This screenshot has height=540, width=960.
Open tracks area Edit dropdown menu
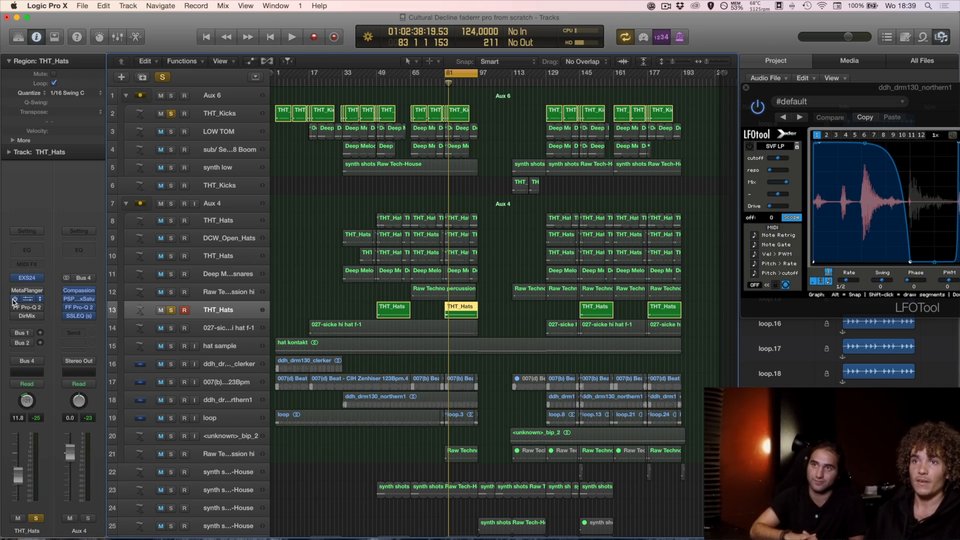pos(148,61)
